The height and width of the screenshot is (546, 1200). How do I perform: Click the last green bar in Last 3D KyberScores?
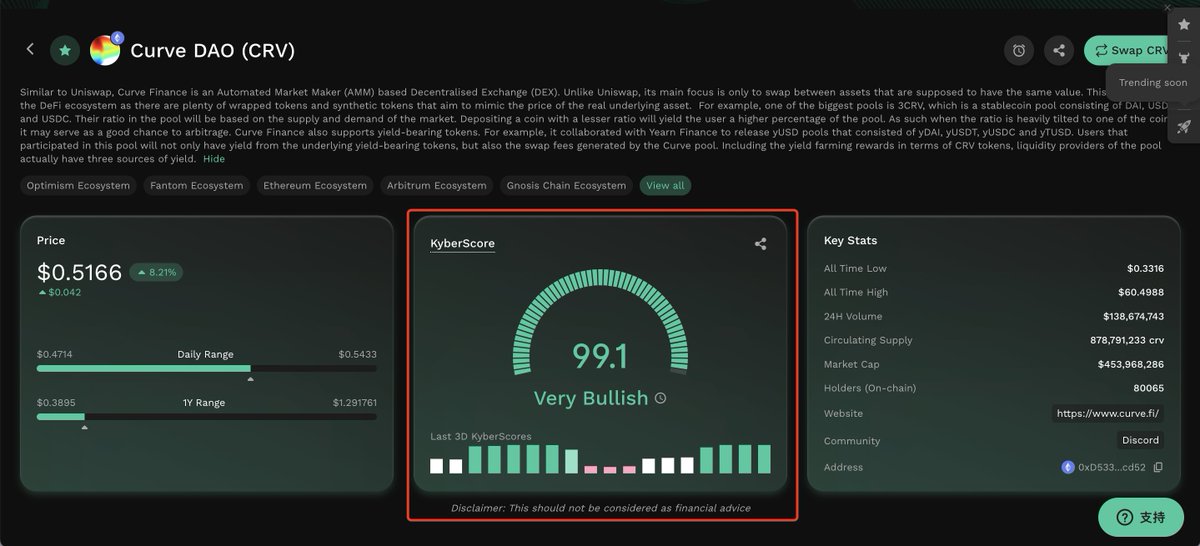coord(764,459)
